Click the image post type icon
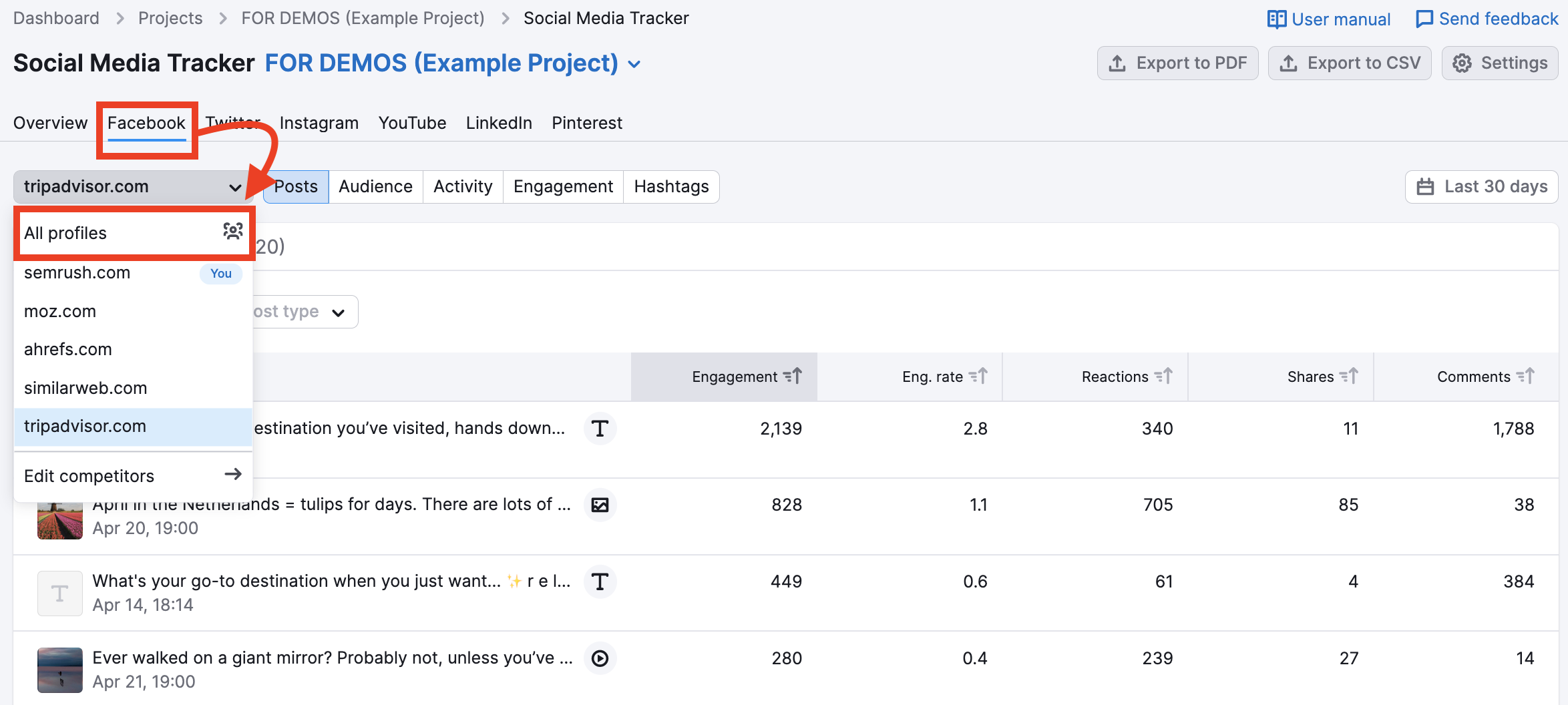This screenshot has height=705, width=1568. (600, 505)
